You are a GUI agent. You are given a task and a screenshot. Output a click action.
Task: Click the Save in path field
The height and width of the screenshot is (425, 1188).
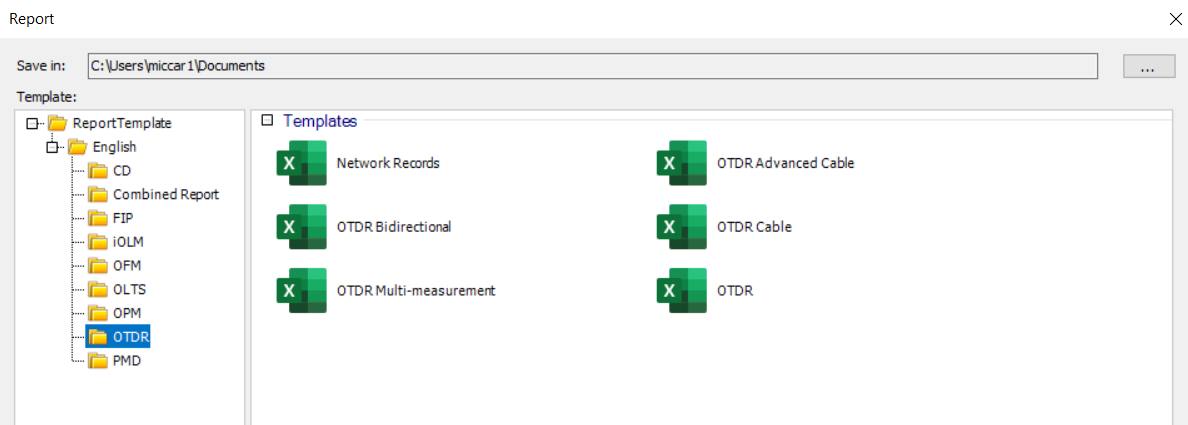point(592,66)
